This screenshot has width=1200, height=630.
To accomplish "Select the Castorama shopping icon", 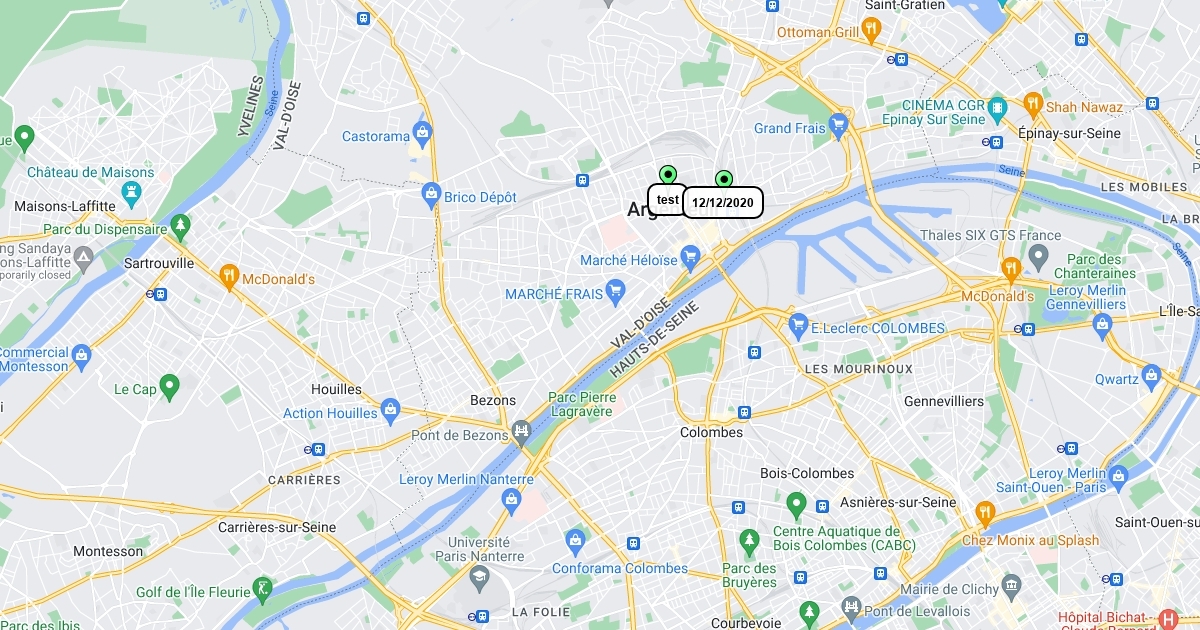I will point(423,131).
